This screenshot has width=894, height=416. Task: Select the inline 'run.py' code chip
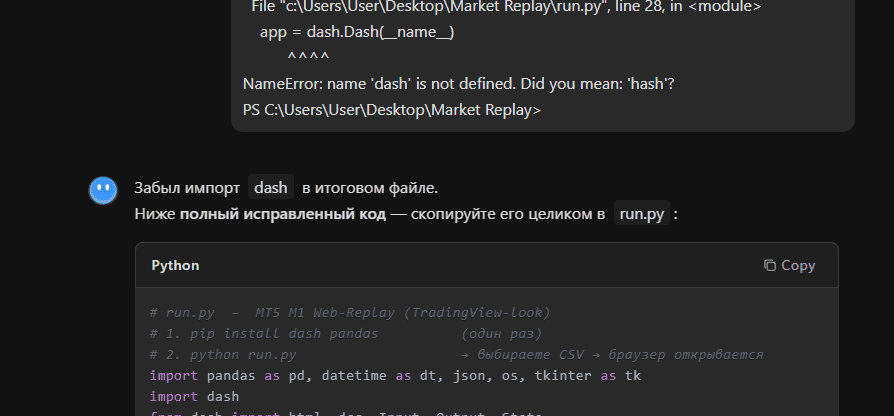tap(642, 213)
